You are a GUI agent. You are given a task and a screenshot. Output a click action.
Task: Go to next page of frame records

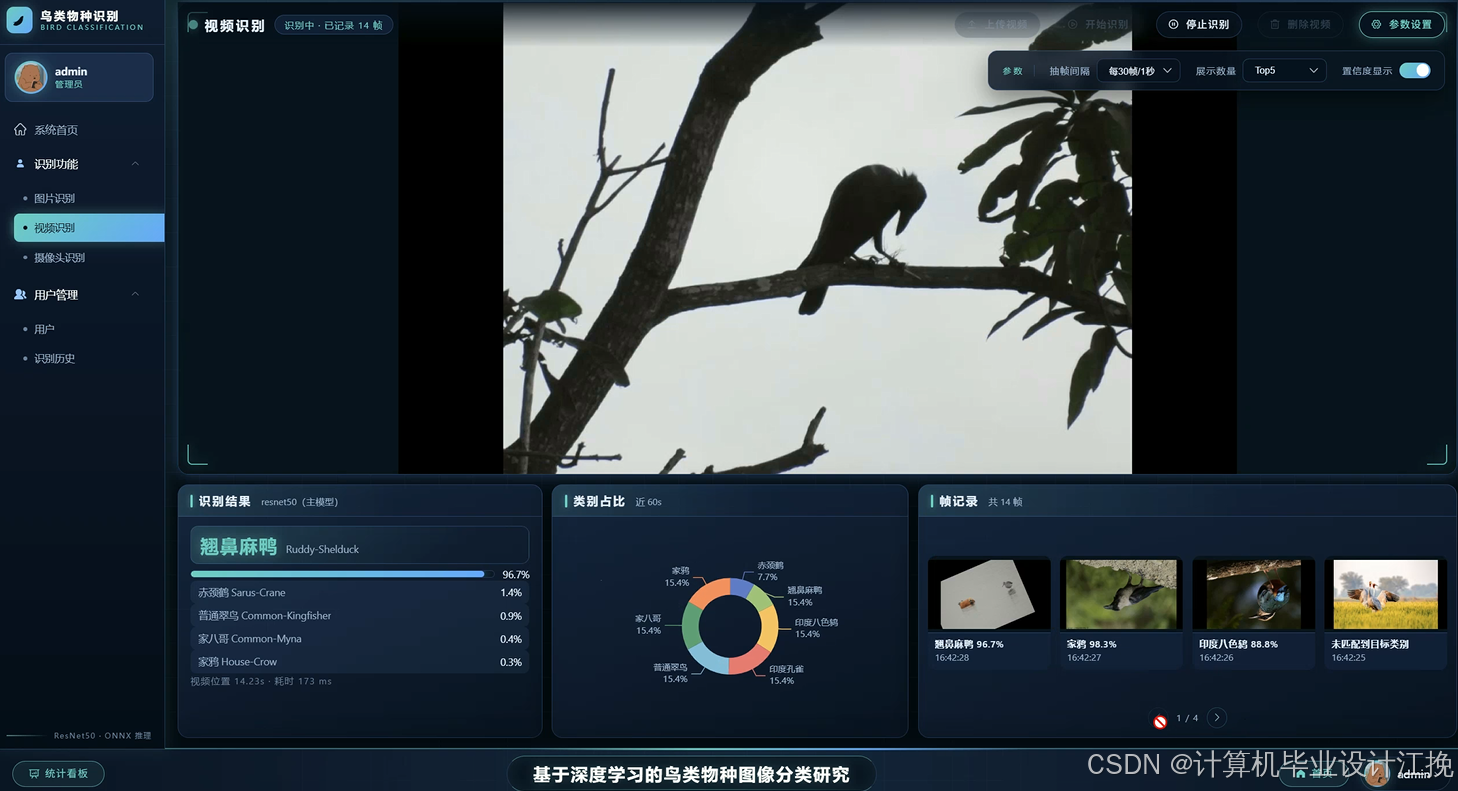1217,717
